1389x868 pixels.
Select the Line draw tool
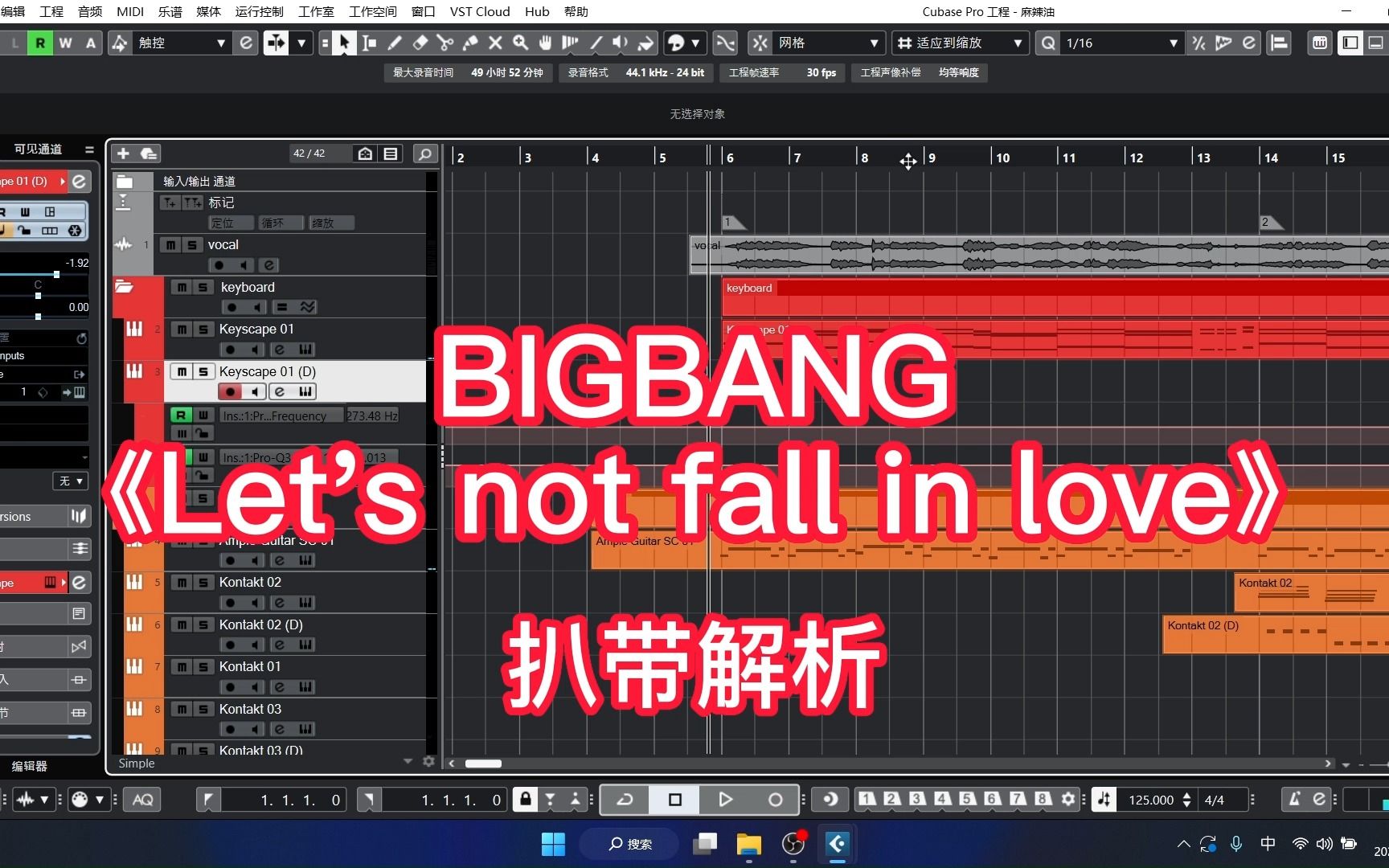[x=596, y=43]
